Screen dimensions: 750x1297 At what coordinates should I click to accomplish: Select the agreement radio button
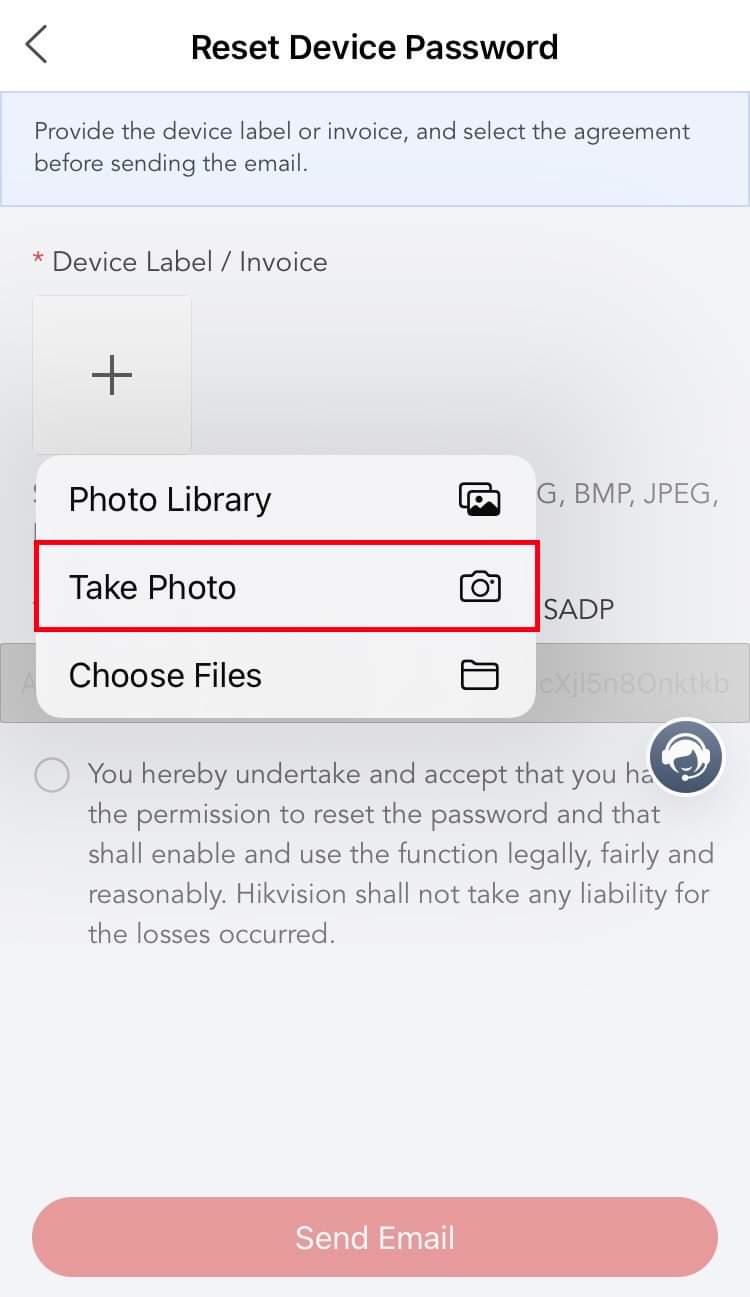[x=52, y=775]
